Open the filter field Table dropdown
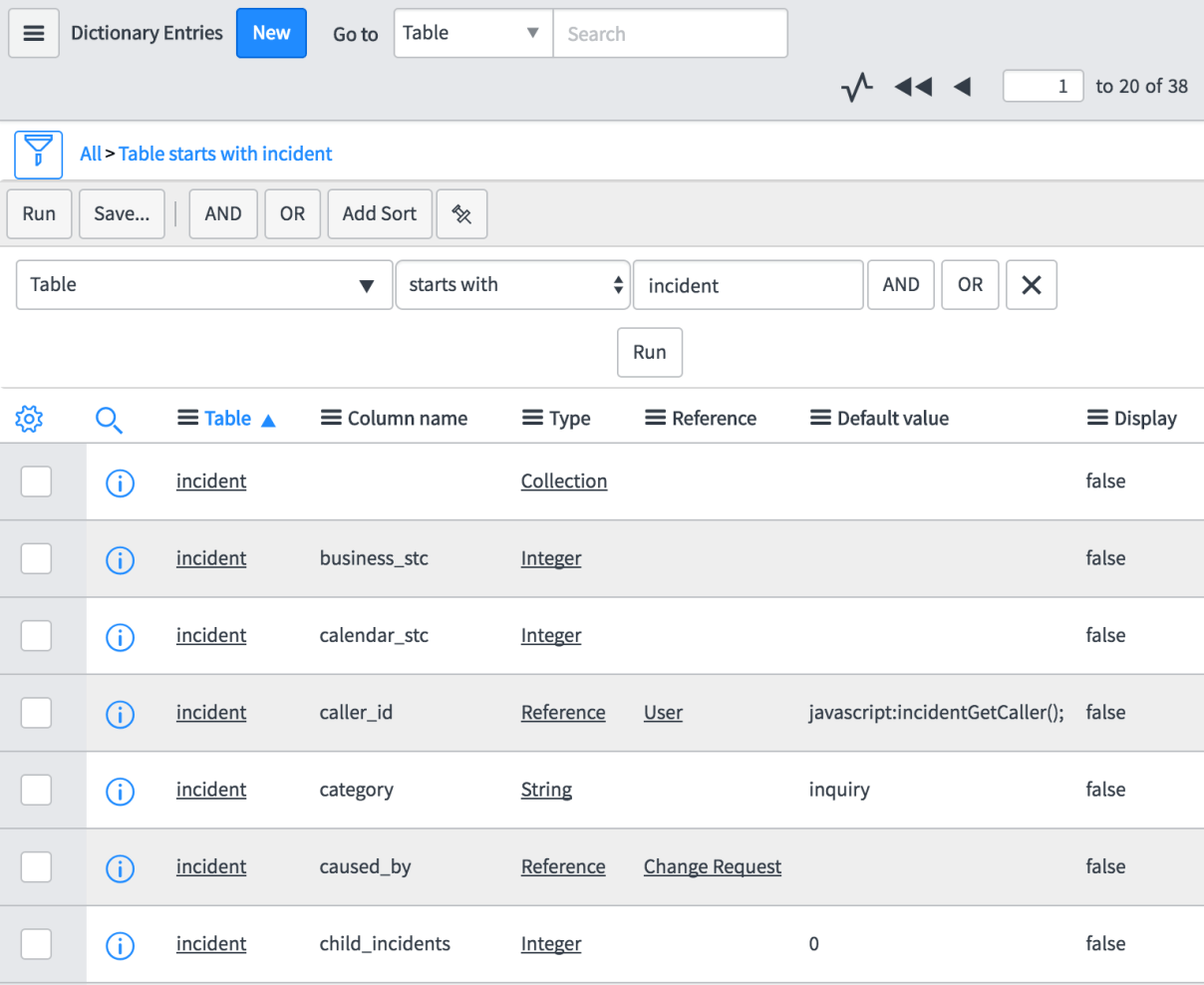The width and height of the screenshot is (1204, 985). click(x=204, y=285)
